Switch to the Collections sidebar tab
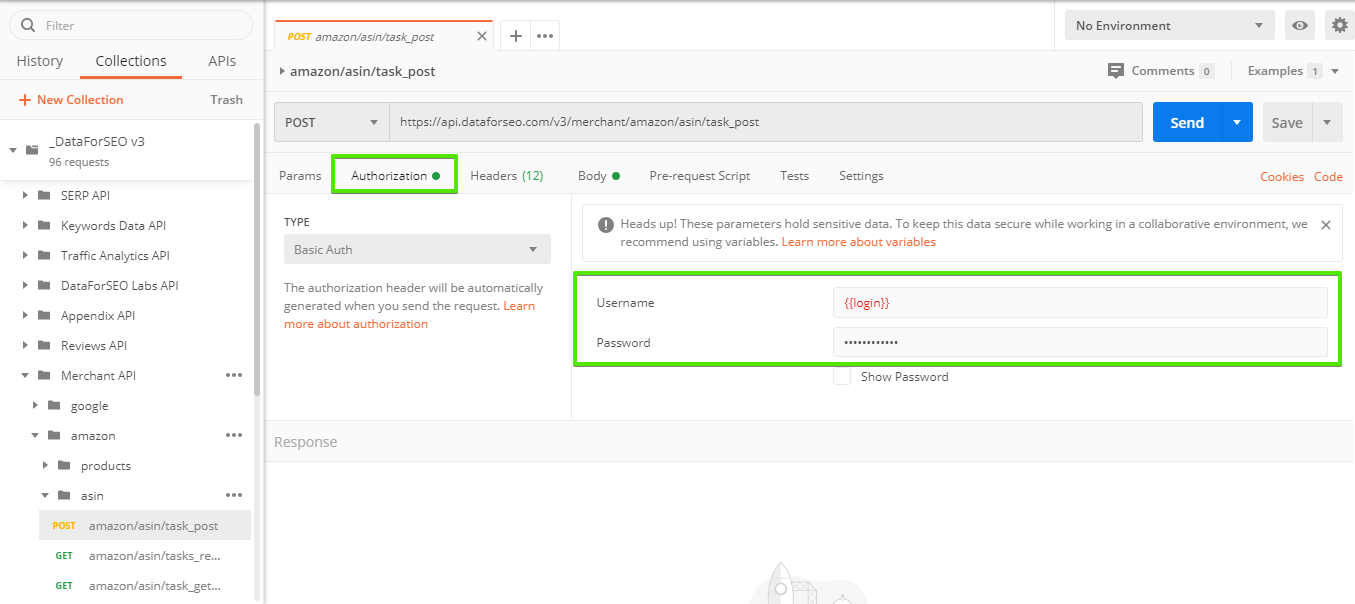1355x604 pixels. (x=131, y=61)
